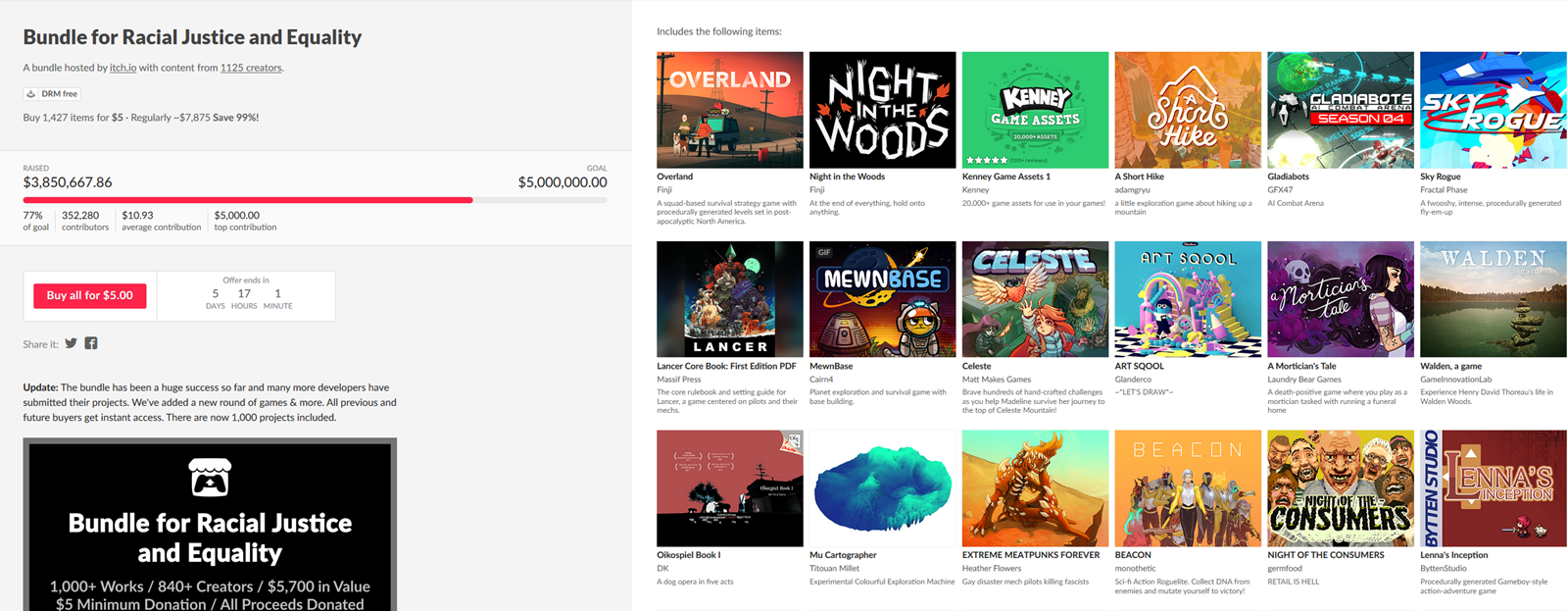This screenshot has height=611, width=1568.
Task: Visit the BytenStudio creator page
Action: [x=1444, y=569]
